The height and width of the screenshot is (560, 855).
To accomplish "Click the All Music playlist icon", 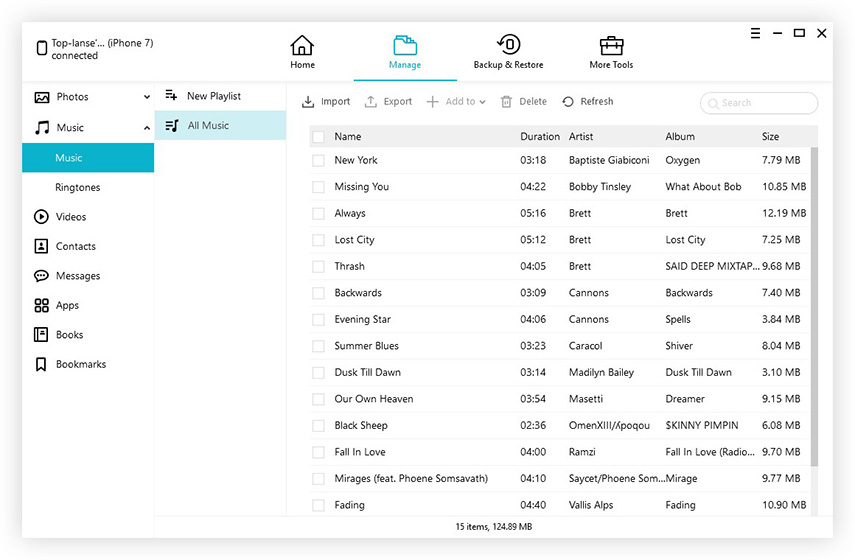I will (x=172, y=125).
